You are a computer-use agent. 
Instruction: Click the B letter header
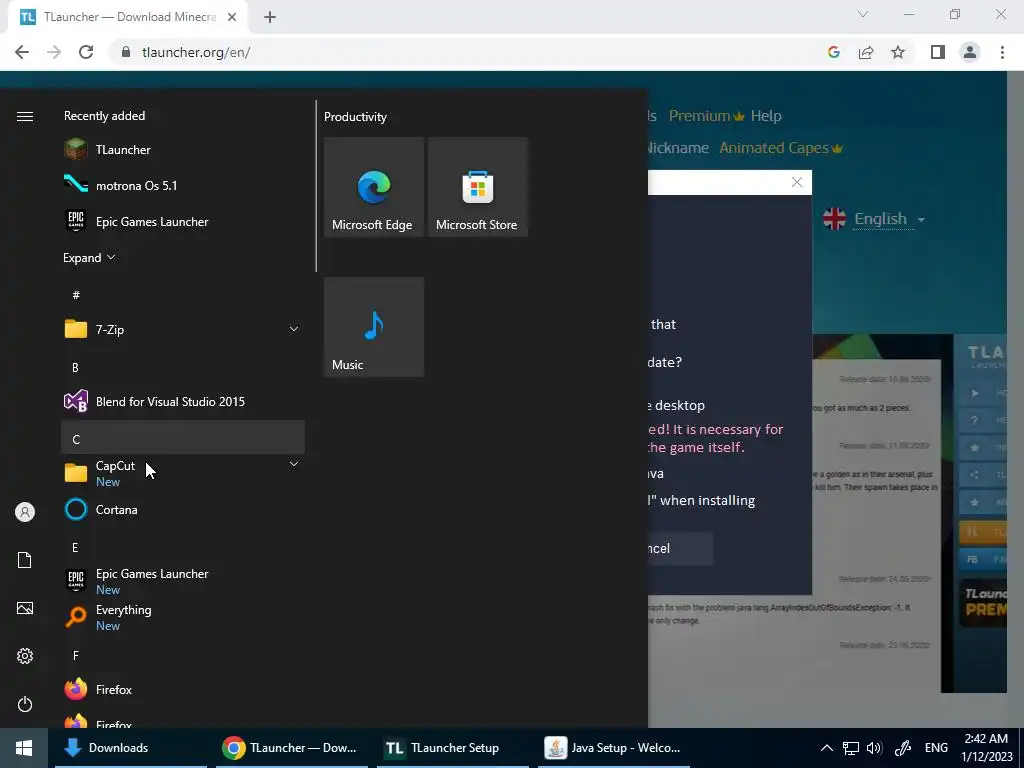tap(183, 367)
